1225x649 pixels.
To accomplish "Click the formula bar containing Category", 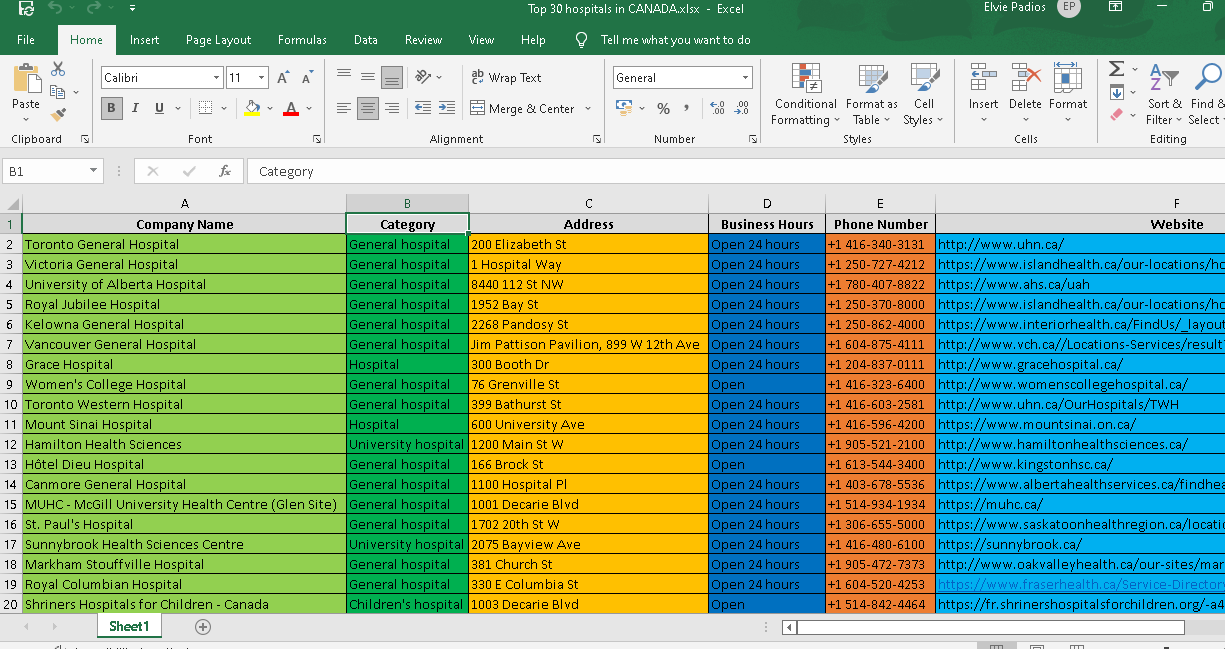I will 735,171.
